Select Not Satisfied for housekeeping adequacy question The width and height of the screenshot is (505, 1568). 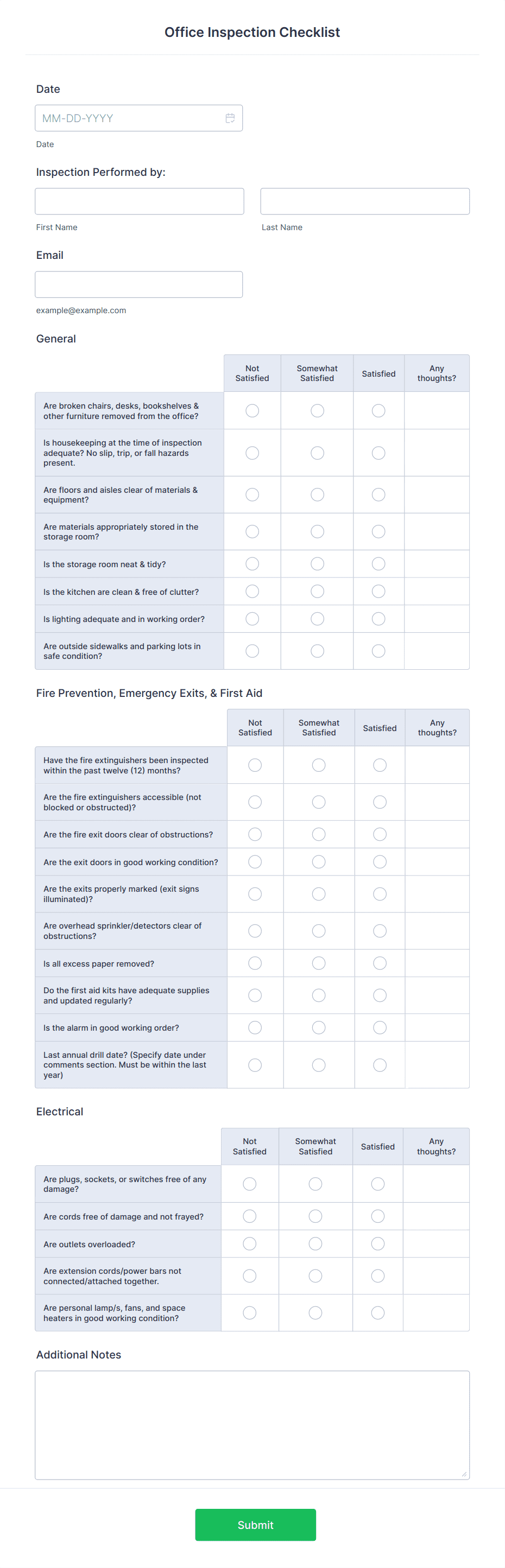click(x=252, y=452)
